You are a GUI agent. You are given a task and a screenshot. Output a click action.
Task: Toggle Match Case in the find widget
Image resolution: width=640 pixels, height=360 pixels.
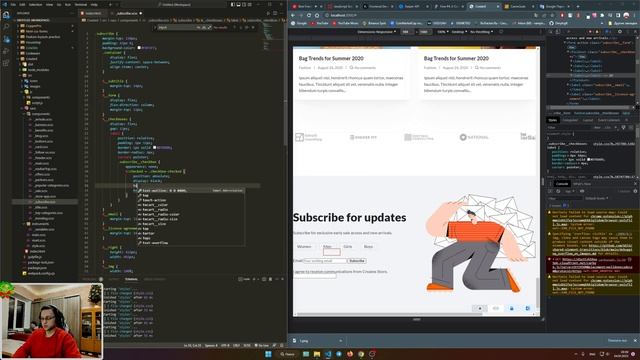tap(199, 27)
